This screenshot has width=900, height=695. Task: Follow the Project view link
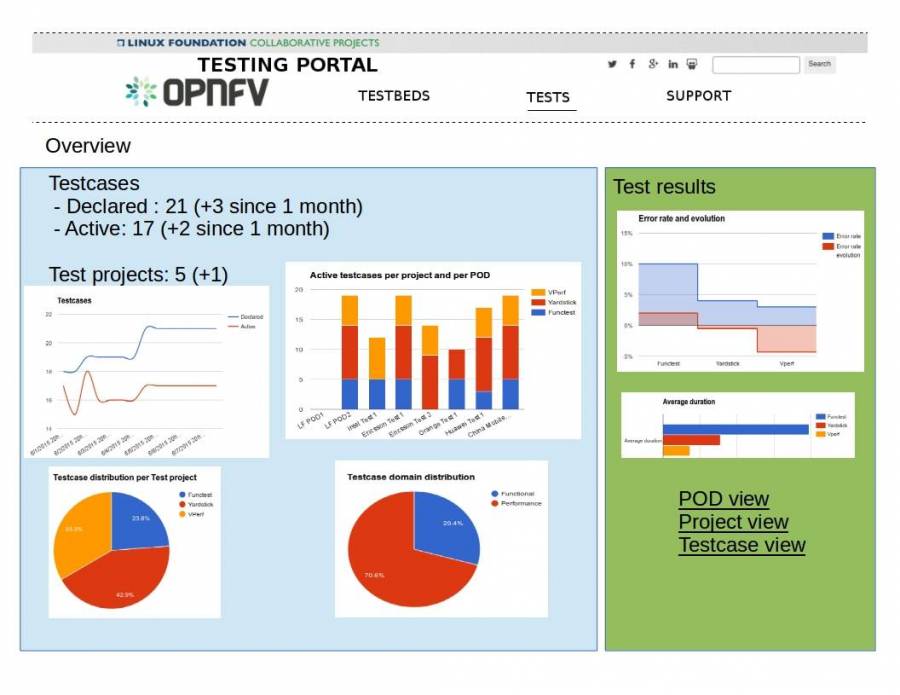point(733,522)
